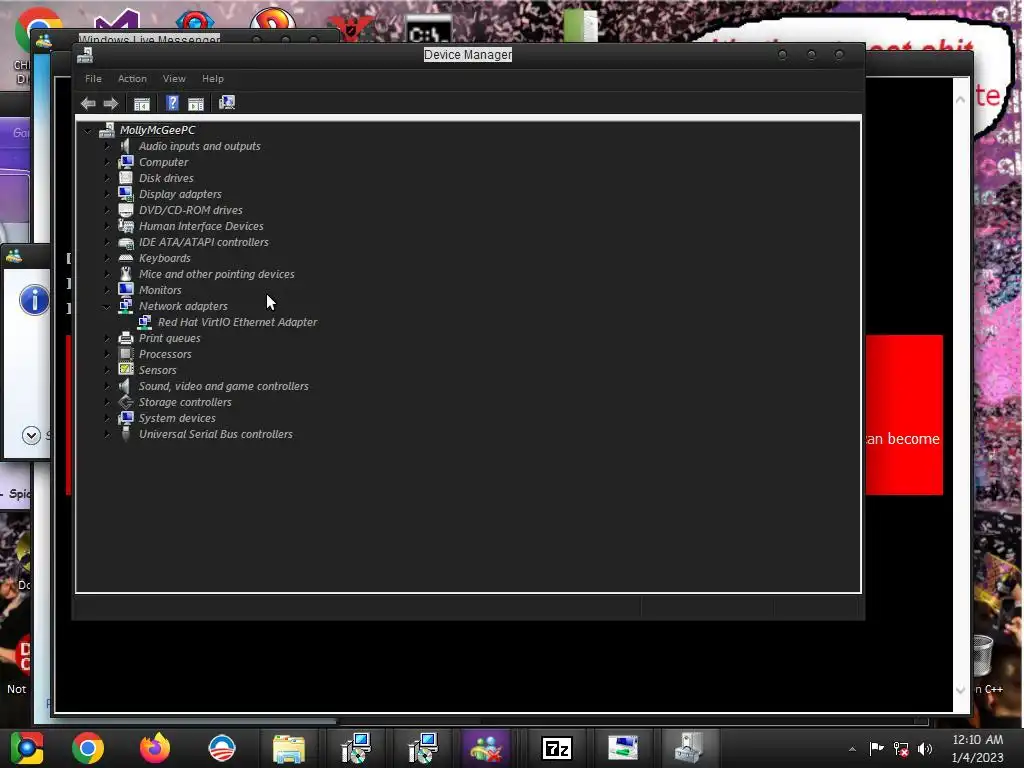Open the Help menu
This screenshot has height=768, width=1024.
click(213, 78)
